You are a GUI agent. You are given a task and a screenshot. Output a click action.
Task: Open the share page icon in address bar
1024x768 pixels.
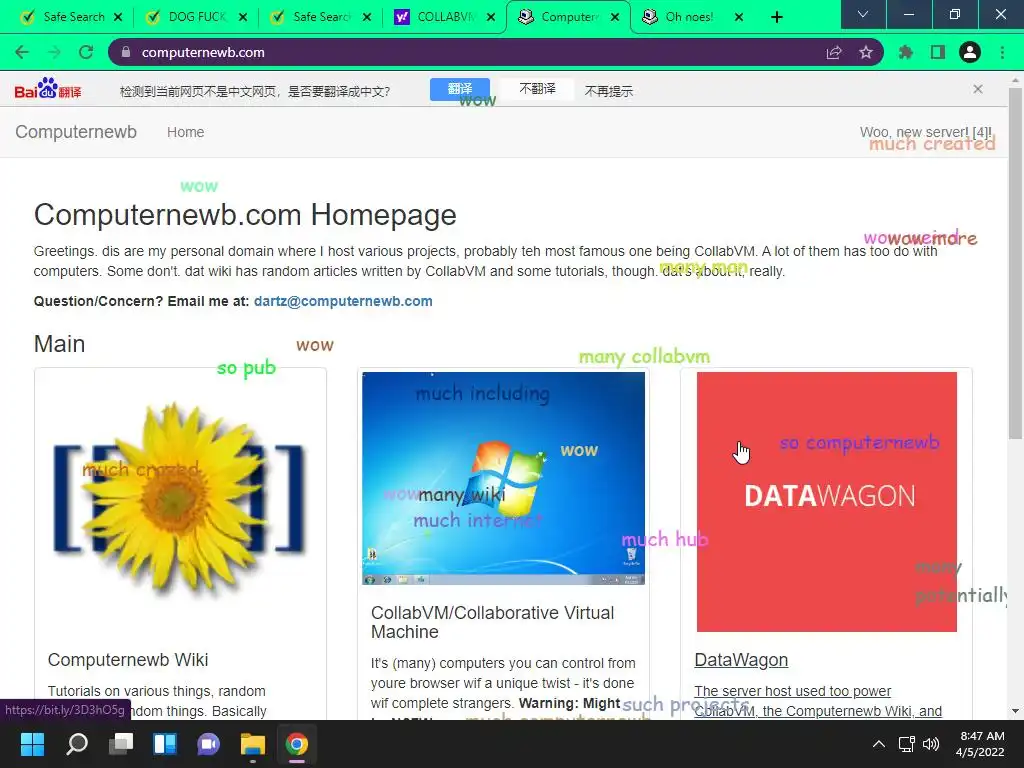pyautogui.click(x=833, y=52)
